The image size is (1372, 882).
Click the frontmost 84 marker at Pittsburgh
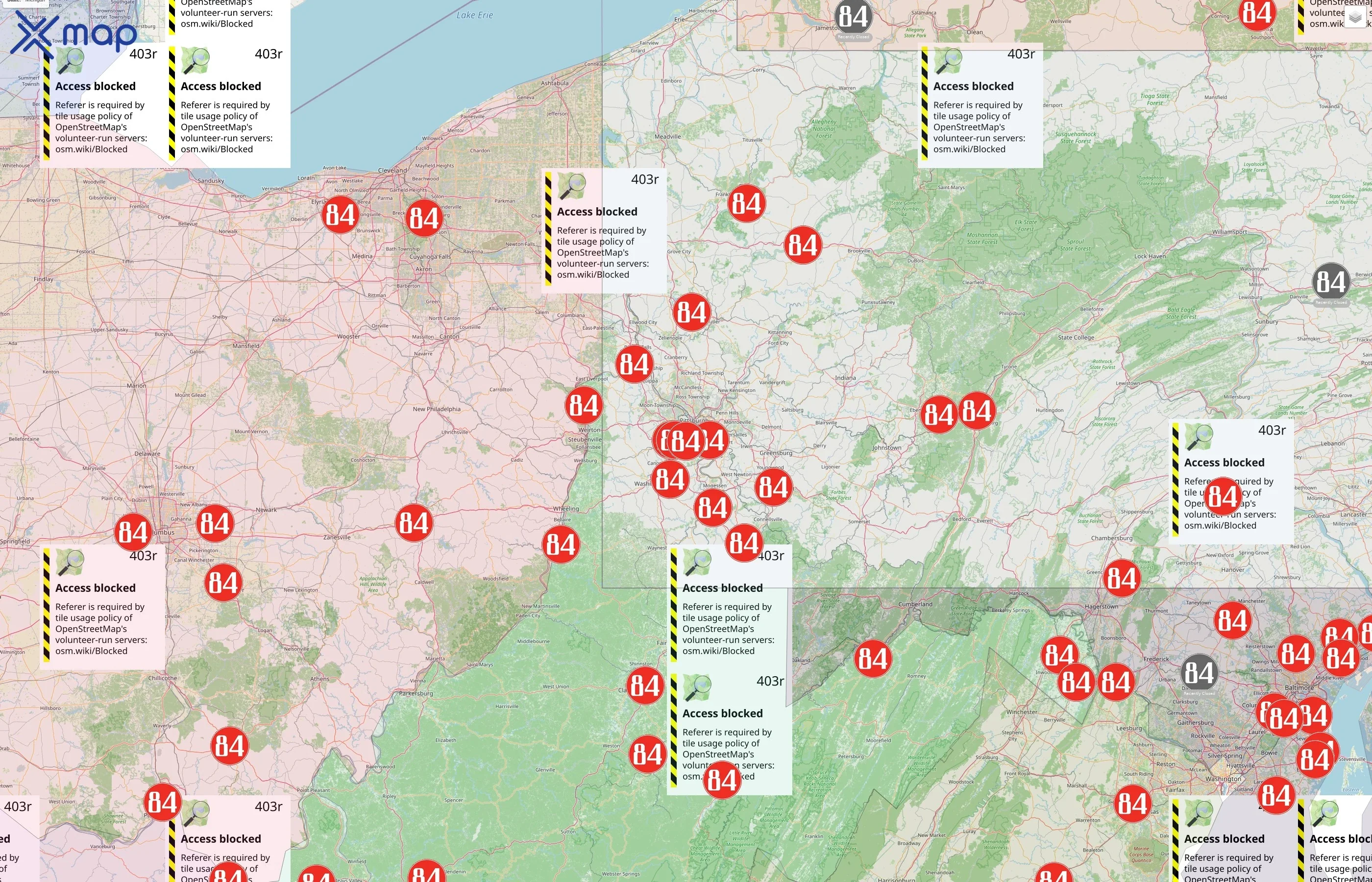pos(686,441)
